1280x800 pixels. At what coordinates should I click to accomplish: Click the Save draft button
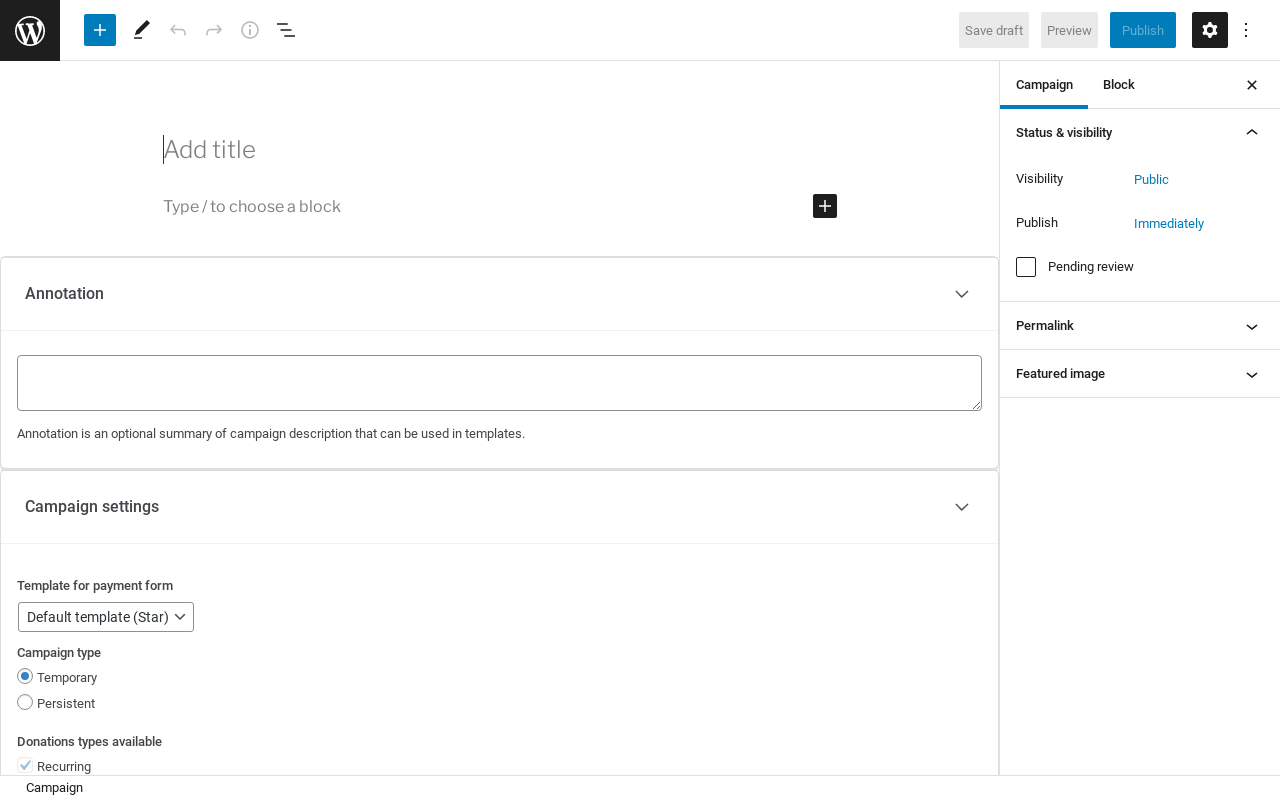(994, 30)
